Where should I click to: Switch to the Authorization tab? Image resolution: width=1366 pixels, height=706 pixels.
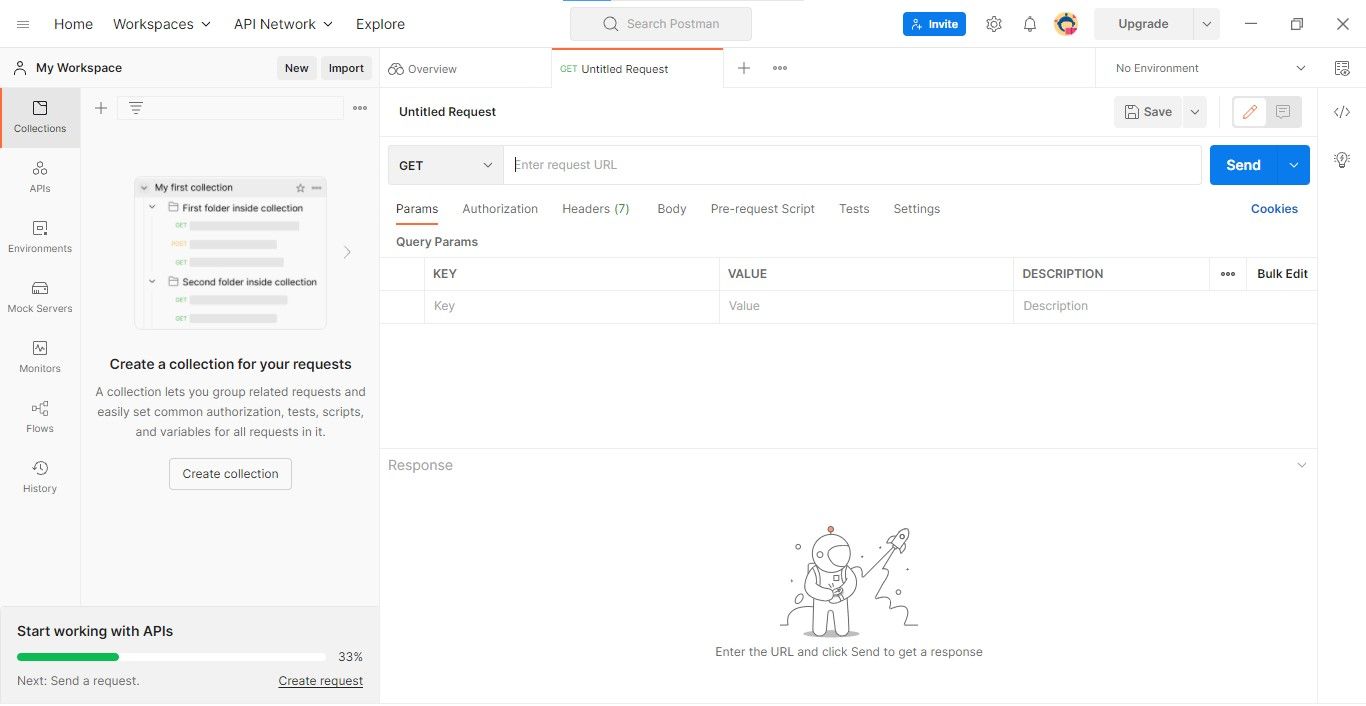(500, 208)
